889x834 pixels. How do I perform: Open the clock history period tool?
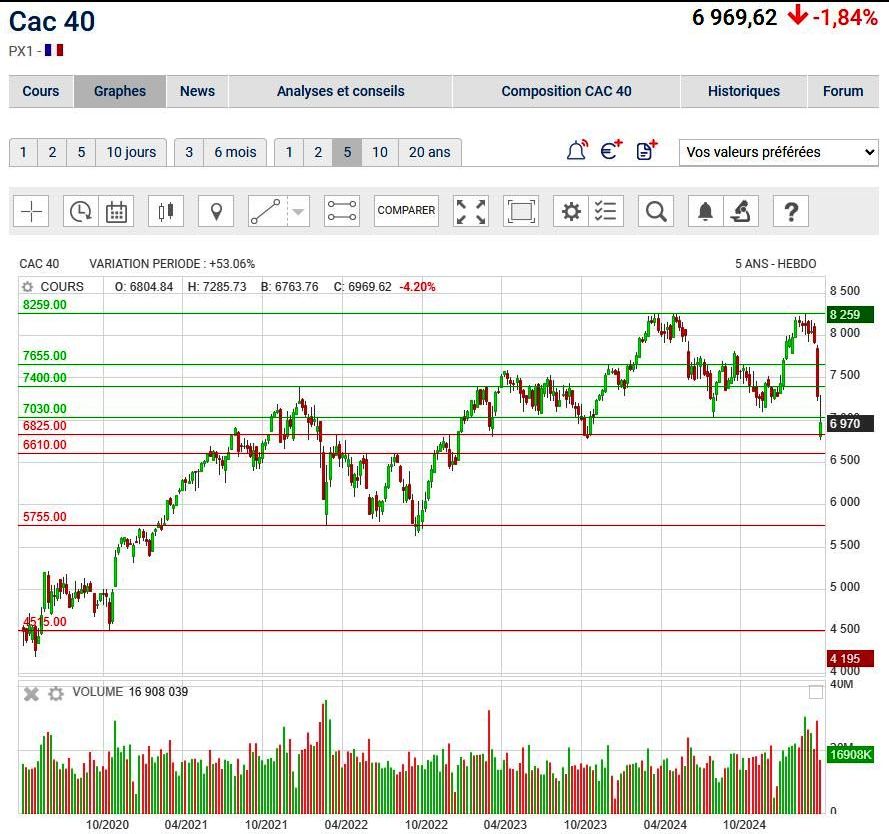coord(81,211)
